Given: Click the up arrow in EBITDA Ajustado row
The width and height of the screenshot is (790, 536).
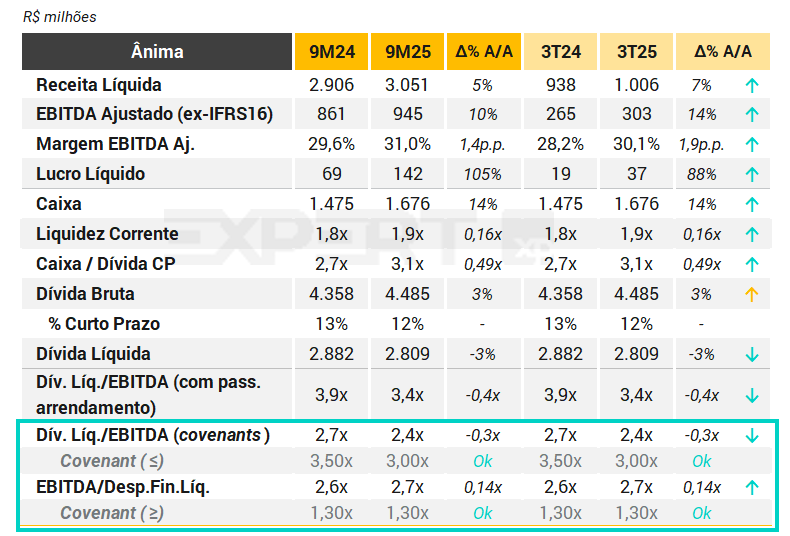Looking at the screenshot, I should (x=752, y=114).
